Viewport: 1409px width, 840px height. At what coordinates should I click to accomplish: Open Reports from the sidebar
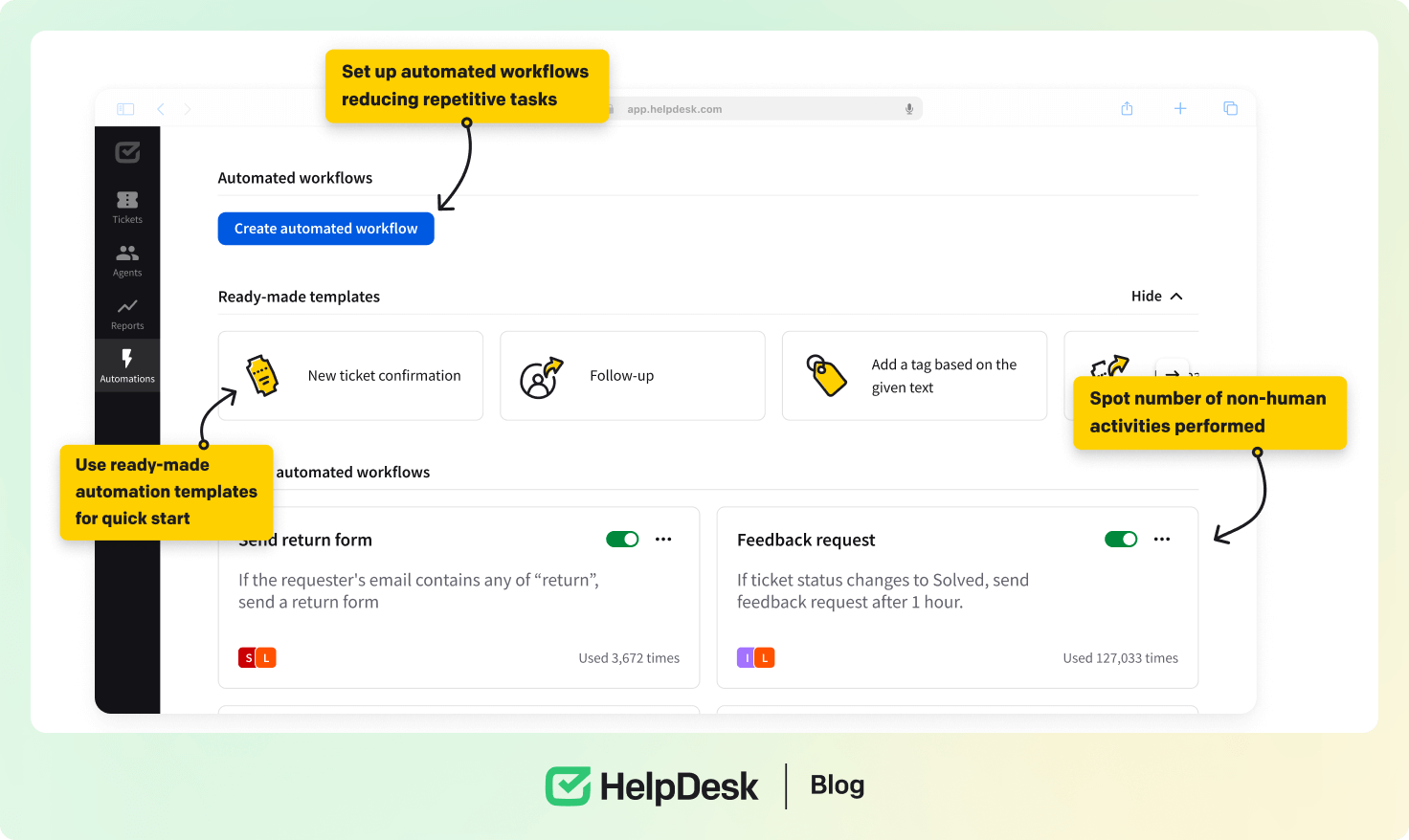[127, 313]
